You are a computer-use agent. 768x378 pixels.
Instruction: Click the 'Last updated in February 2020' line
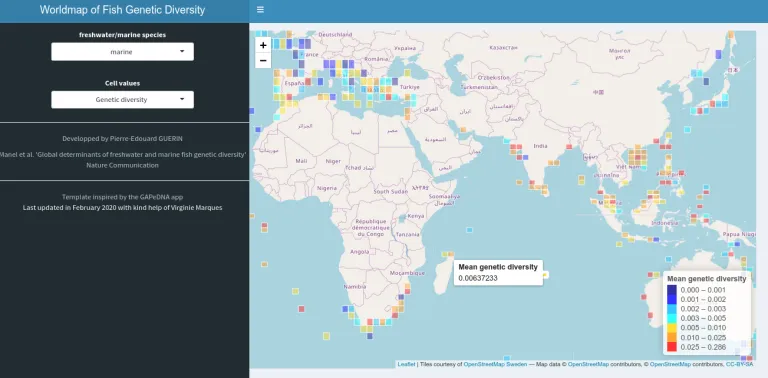pos(122,208)
